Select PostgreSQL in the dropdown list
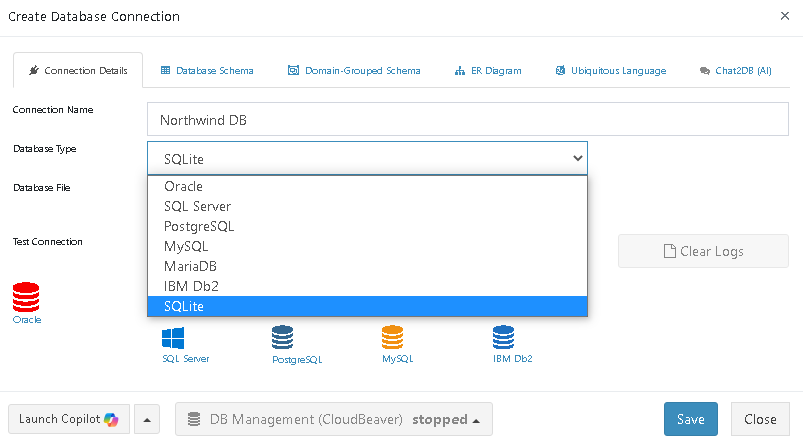Image resolution: width=803 pixels, height=442 pixels. click(x=199, y=227)
